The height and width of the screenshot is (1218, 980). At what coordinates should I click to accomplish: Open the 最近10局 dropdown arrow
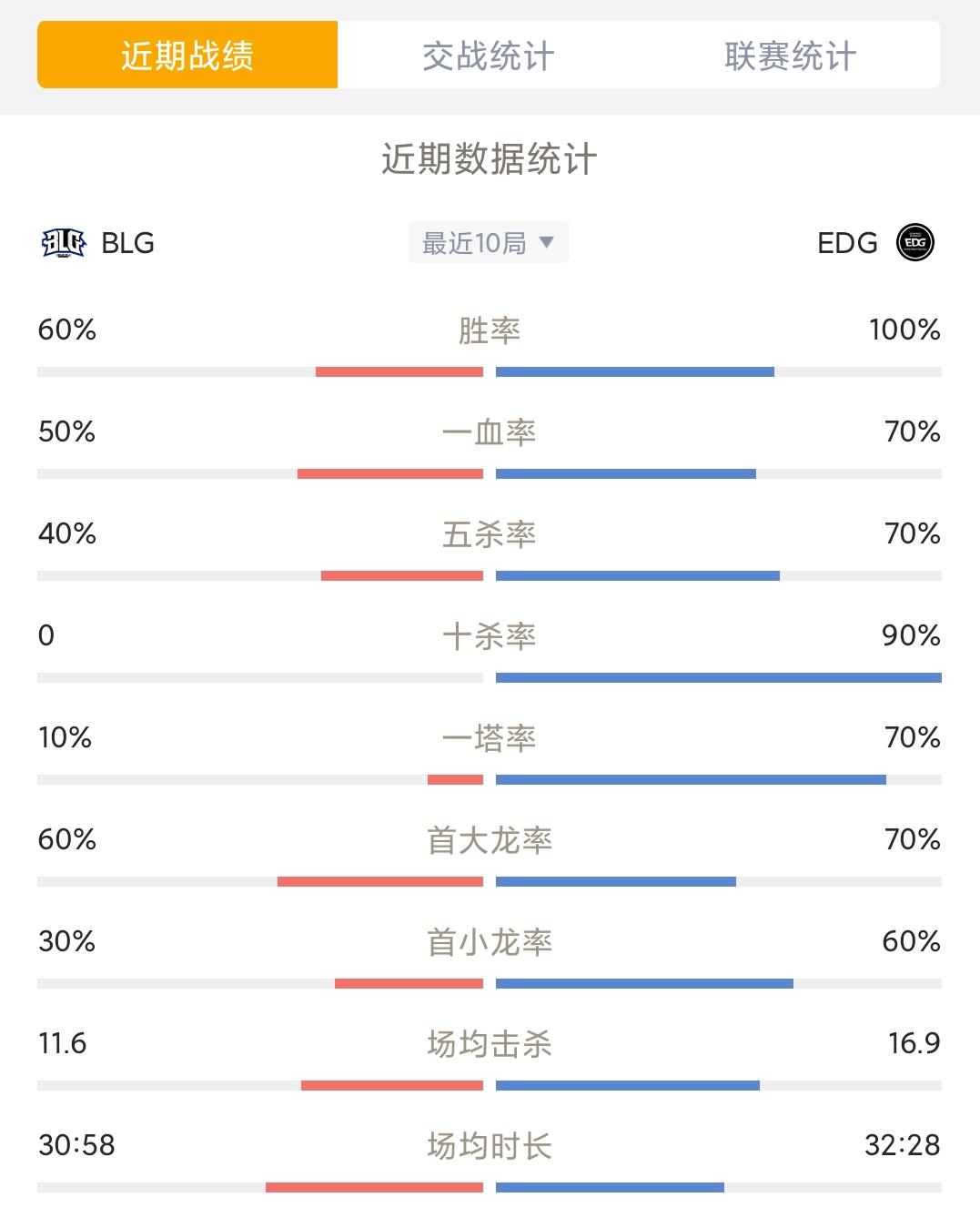point(546,242)
